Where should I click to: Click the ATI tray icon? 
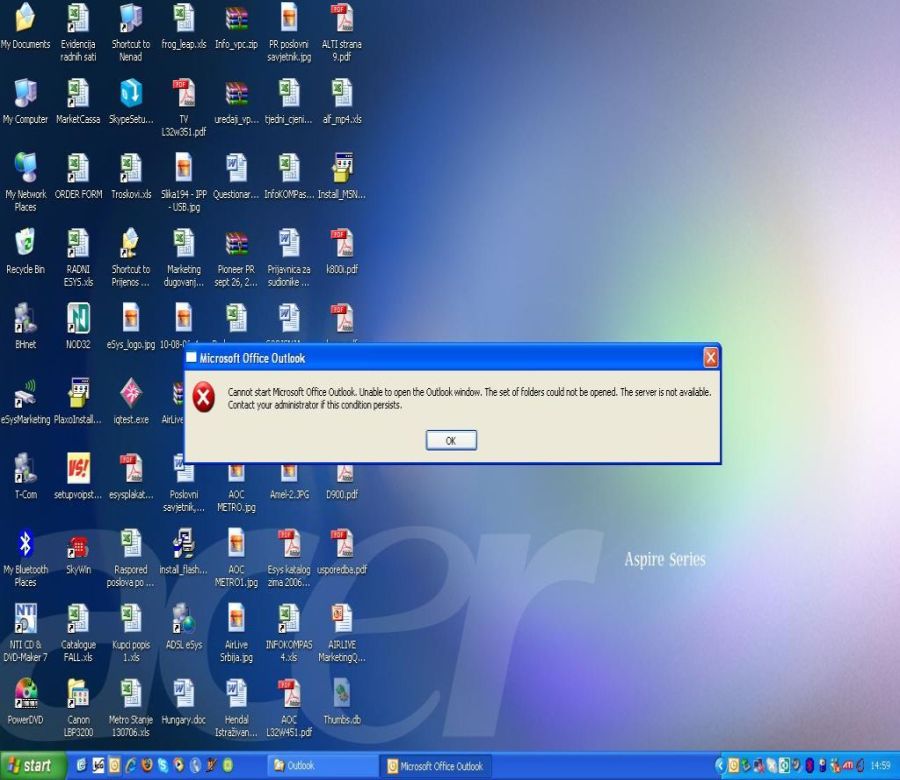[x=848, y=765]
